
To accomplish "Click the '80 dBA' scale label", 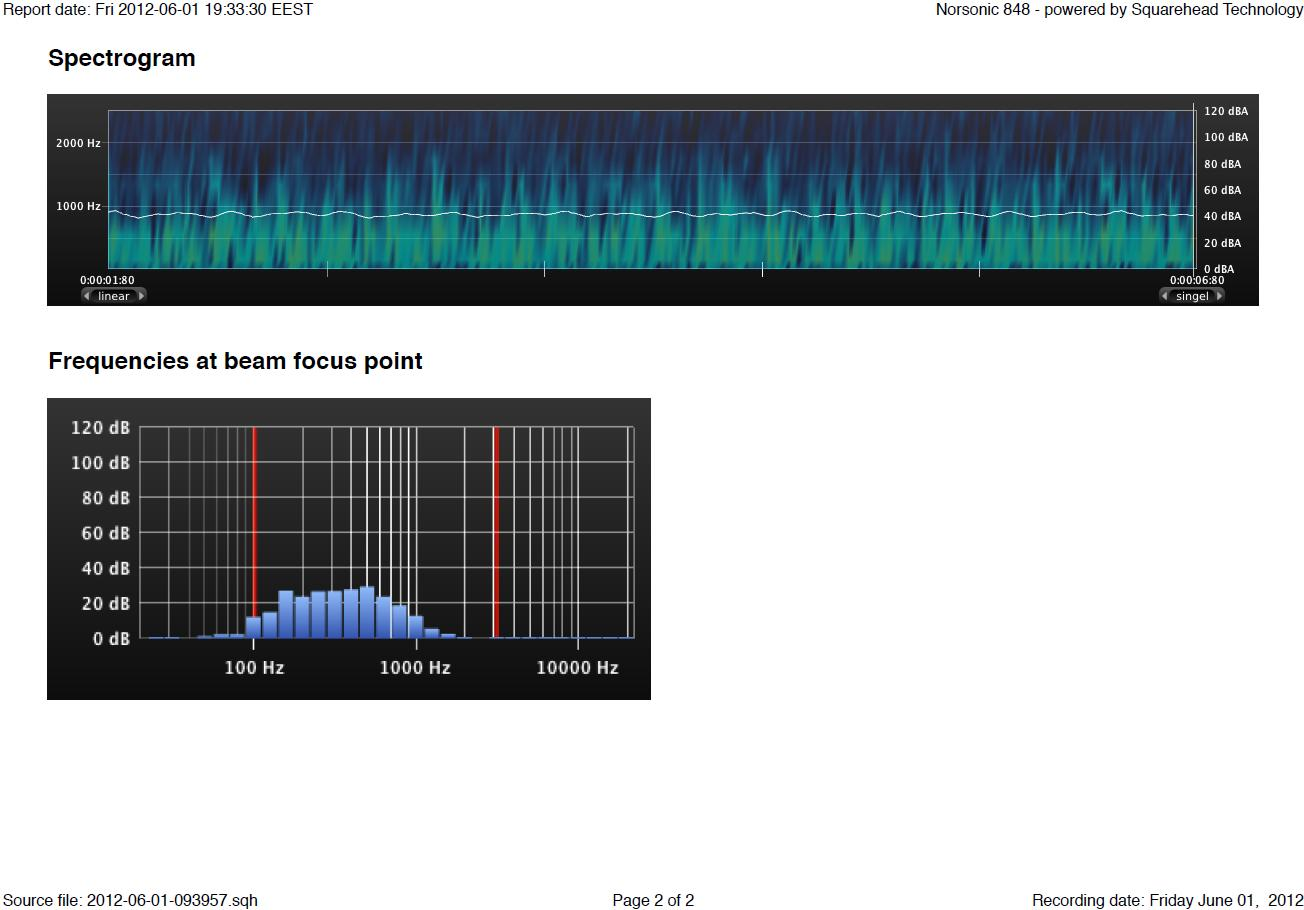I will tap(1222, 164).
